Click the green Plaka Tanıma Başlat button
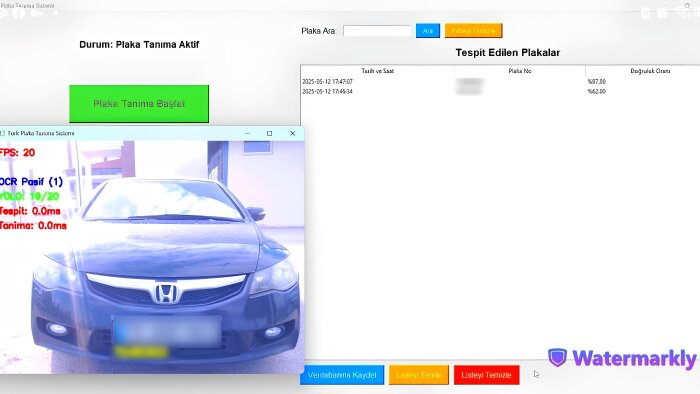Screen dimensions: 700x394 [139, 104]
